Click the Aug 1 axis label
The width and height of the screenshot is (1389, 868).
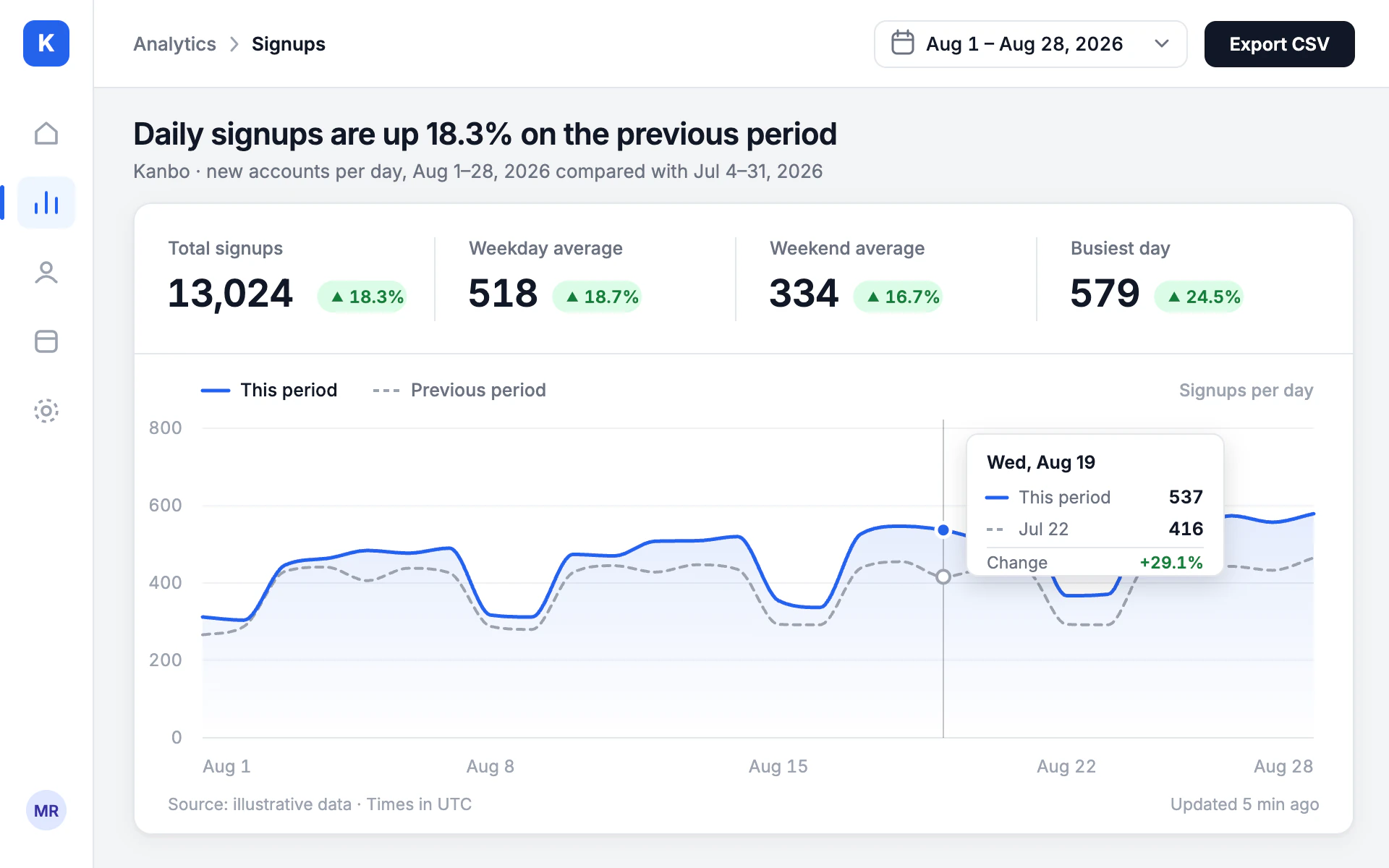point(226,766)
